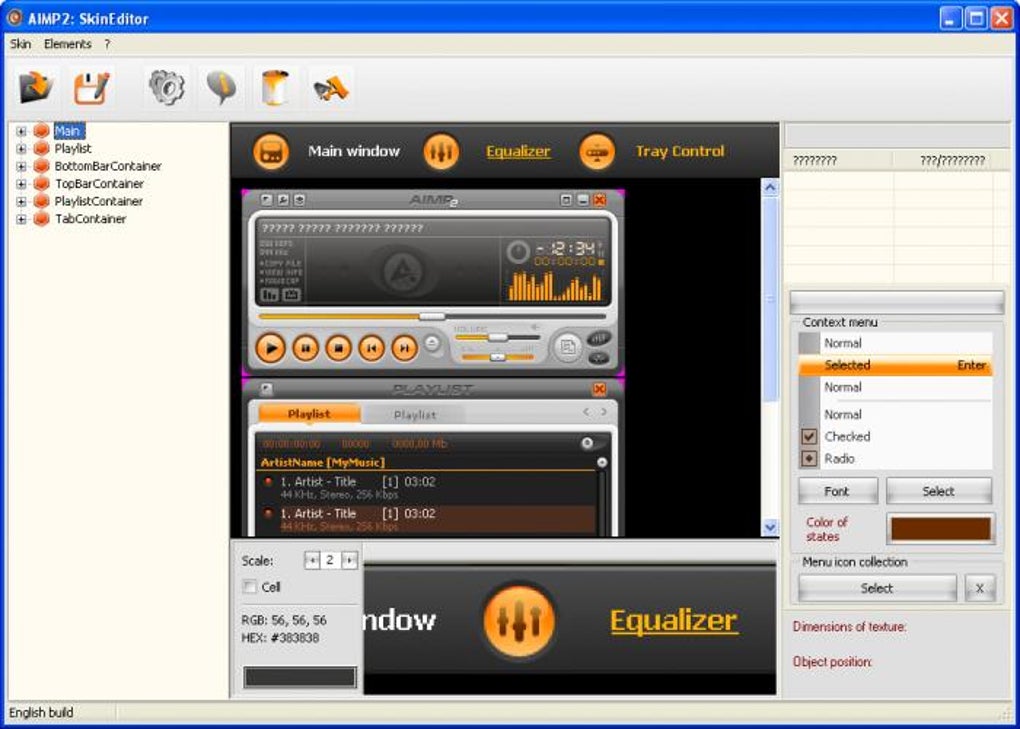Decrease the Scale value
The width and height of the screenshot is (1020, 729).
[312, 560]
